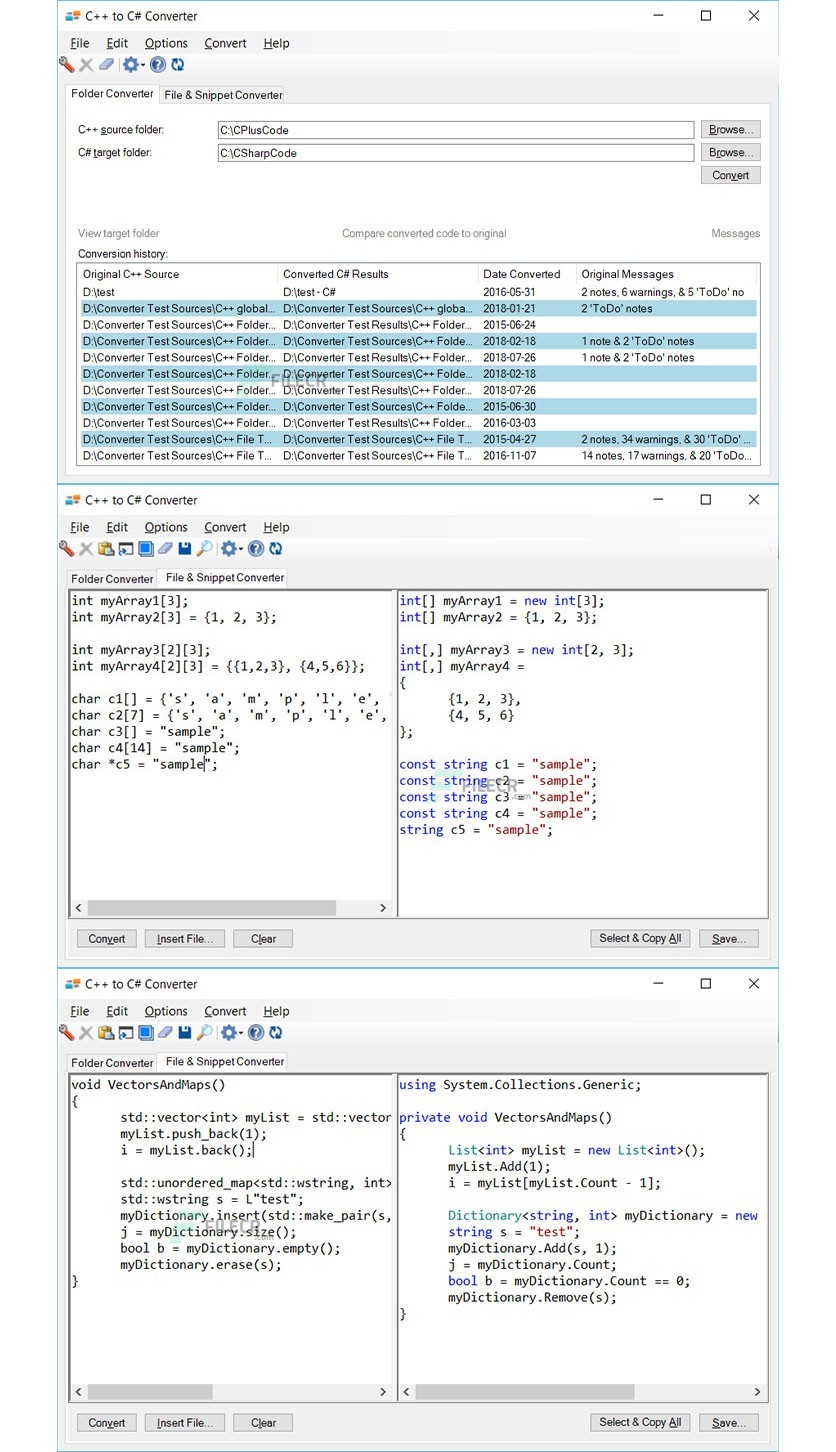
Task: Click wrench Convert icon in bottom window toolbar
Action: (x=67, y=1033)
